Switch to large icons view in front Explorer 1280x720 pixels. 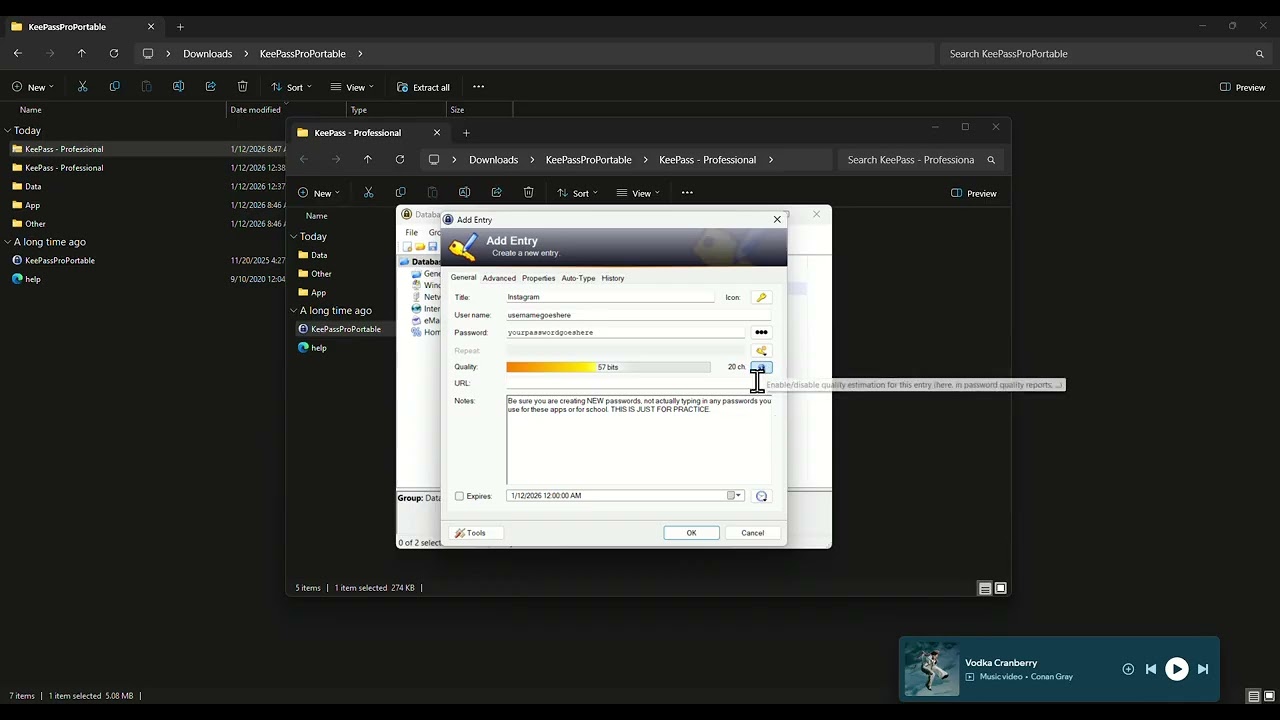pyautogui.click(x=1001, y=588)
